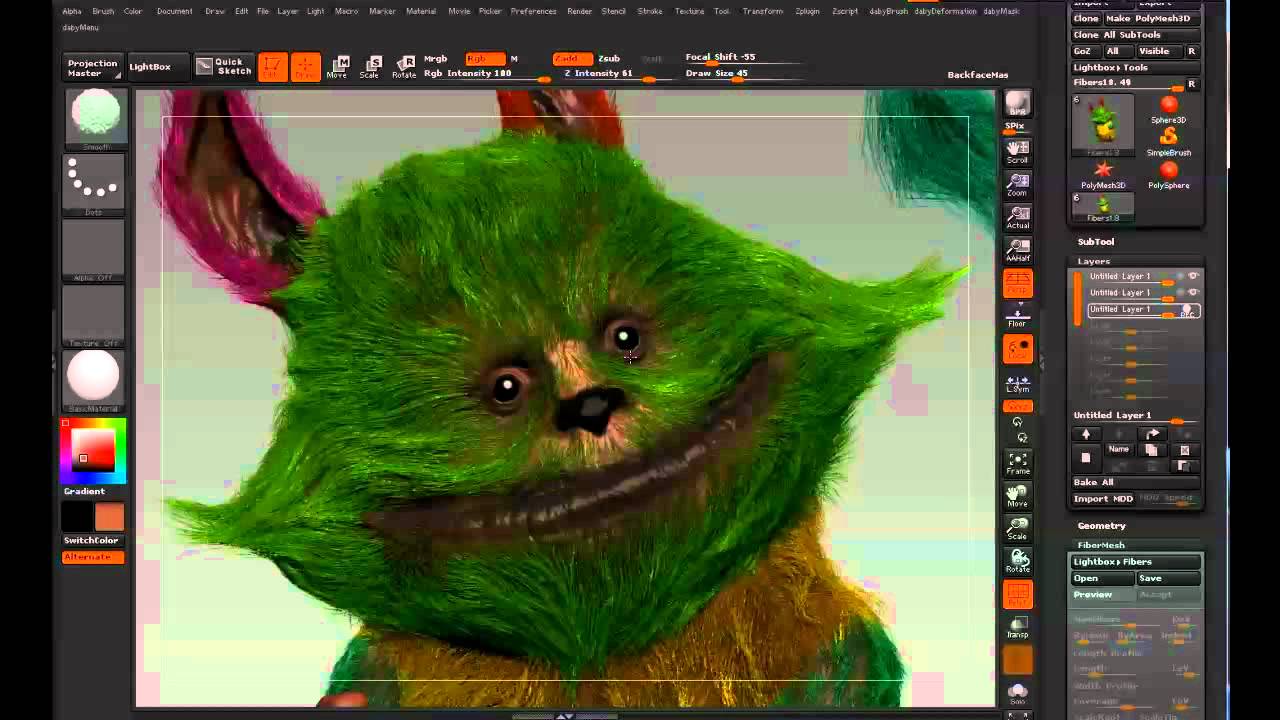The width and height of the screenshot is (1280, 720).
Task: Select the SimpleBrush tool
Action: tap(1168, 142)
